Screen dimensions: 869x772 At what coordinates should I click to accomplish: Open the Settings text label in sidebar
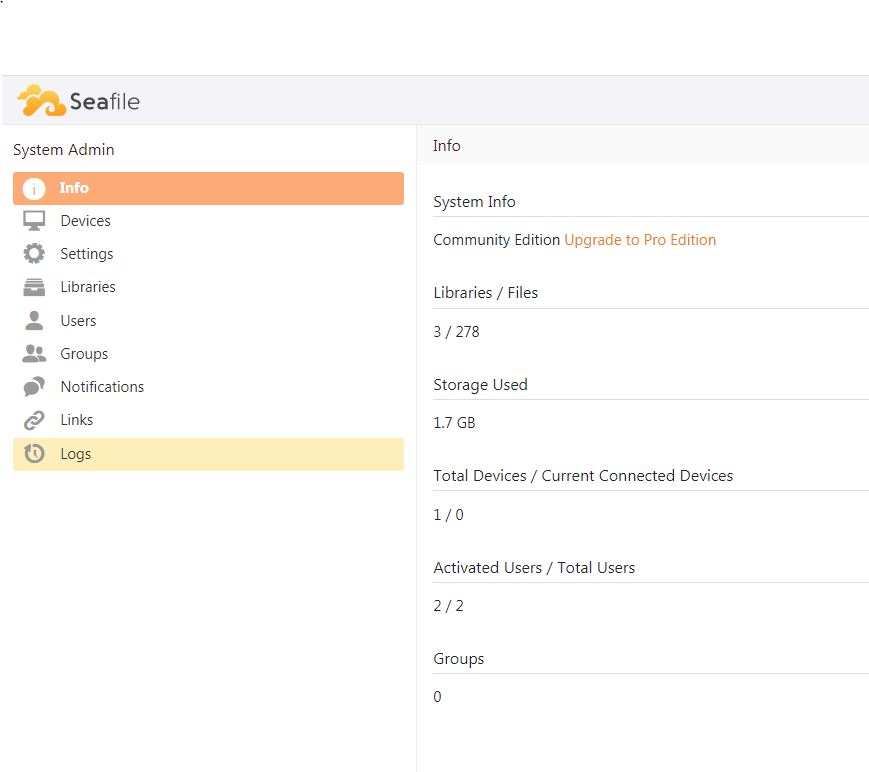[86, 254]
